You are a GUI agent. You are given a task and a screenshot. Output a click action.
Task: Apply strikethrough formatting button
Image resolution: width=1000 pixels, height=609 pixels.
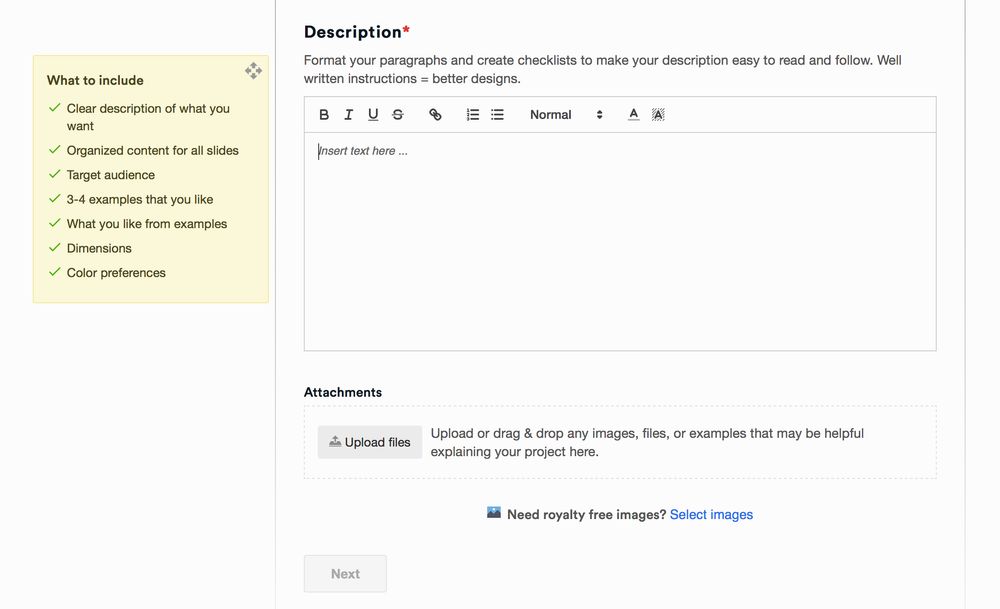coord(398,115)
